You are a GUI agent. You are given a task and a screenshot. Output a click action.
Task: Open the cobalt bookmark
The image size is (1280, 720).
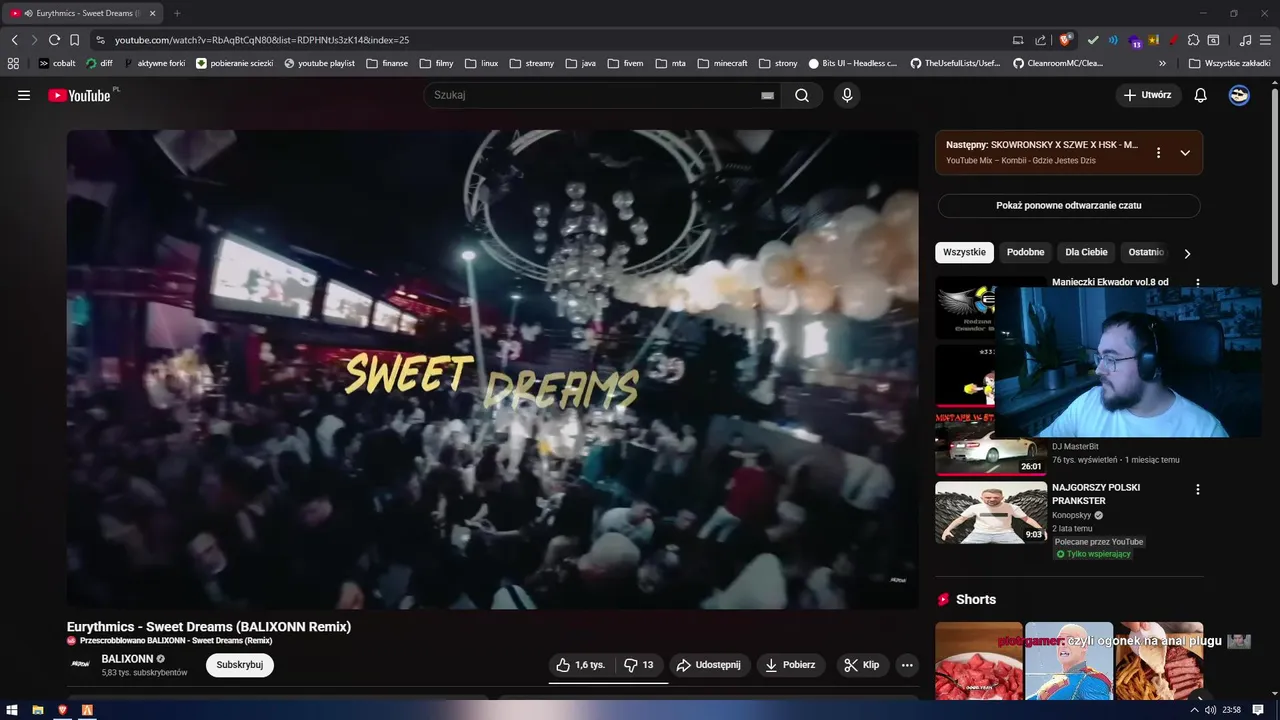(56, 63)
